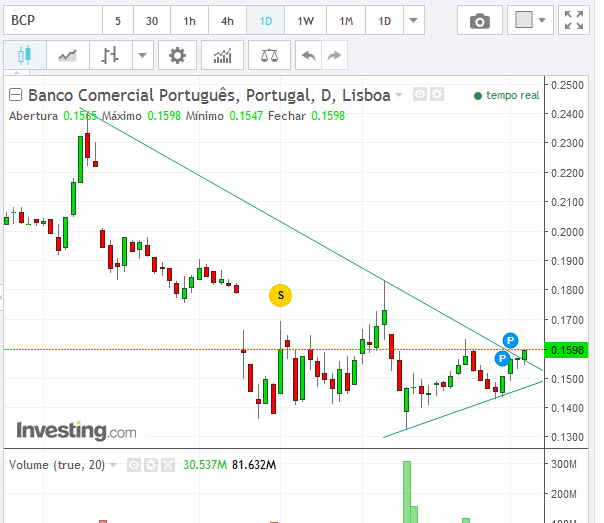Click the Abertura 0.1565 value

[80, 116]
